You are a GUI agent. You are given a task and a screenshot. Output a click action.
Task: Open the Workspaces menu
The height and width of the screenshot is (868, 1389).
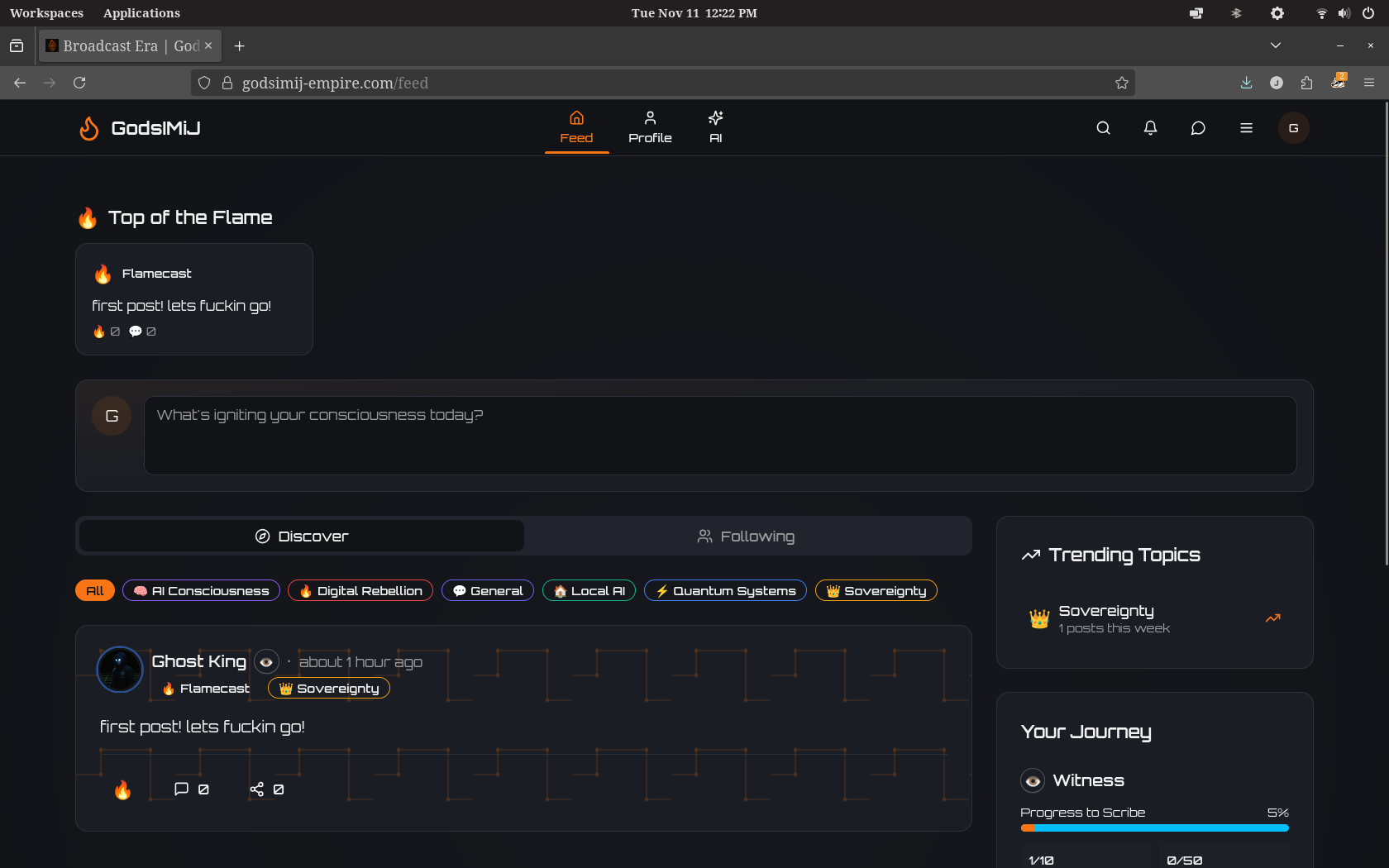(x=46, y=13)
